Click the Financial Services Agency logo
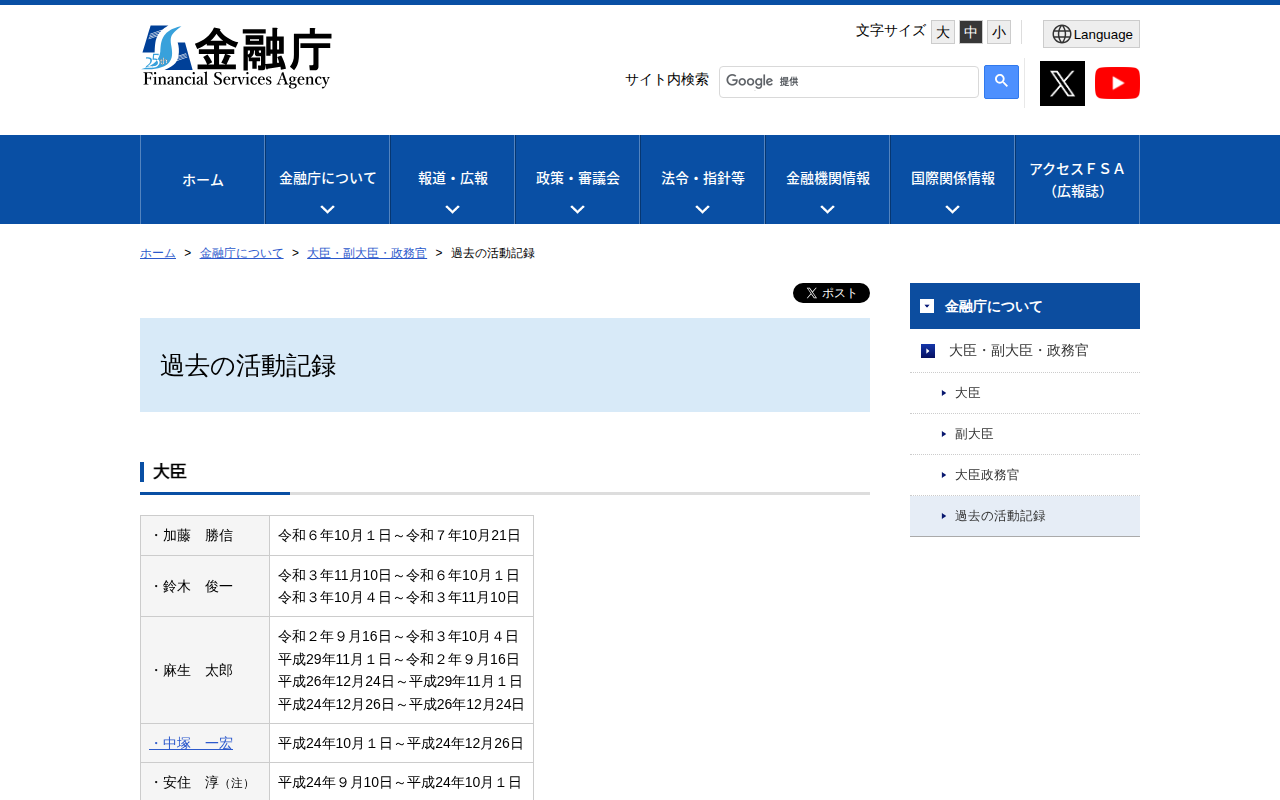The height and width of the screenshot is (800, 1280). pyautogui.click(x=237, y=57)
